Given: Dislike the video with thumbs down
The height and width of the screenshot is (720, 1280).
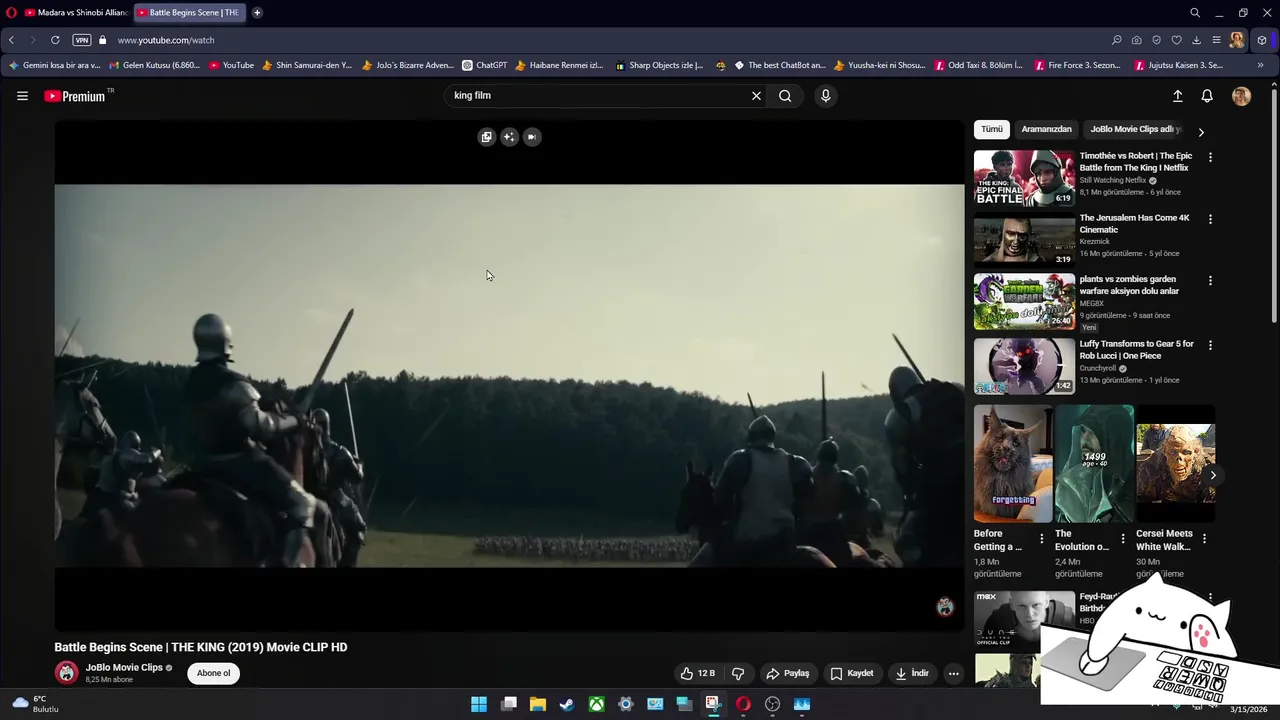Looking at the screenshot, I should (x=738, y=673).
